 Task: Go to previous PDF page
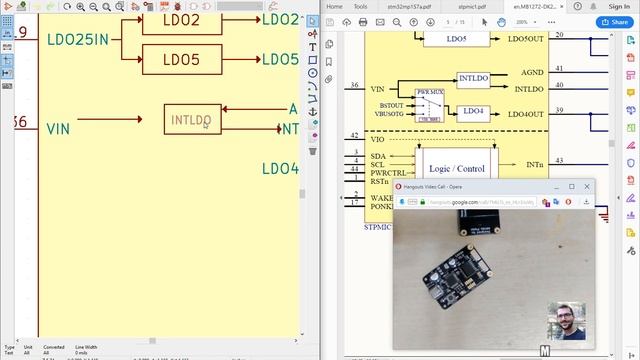(413, 22)
